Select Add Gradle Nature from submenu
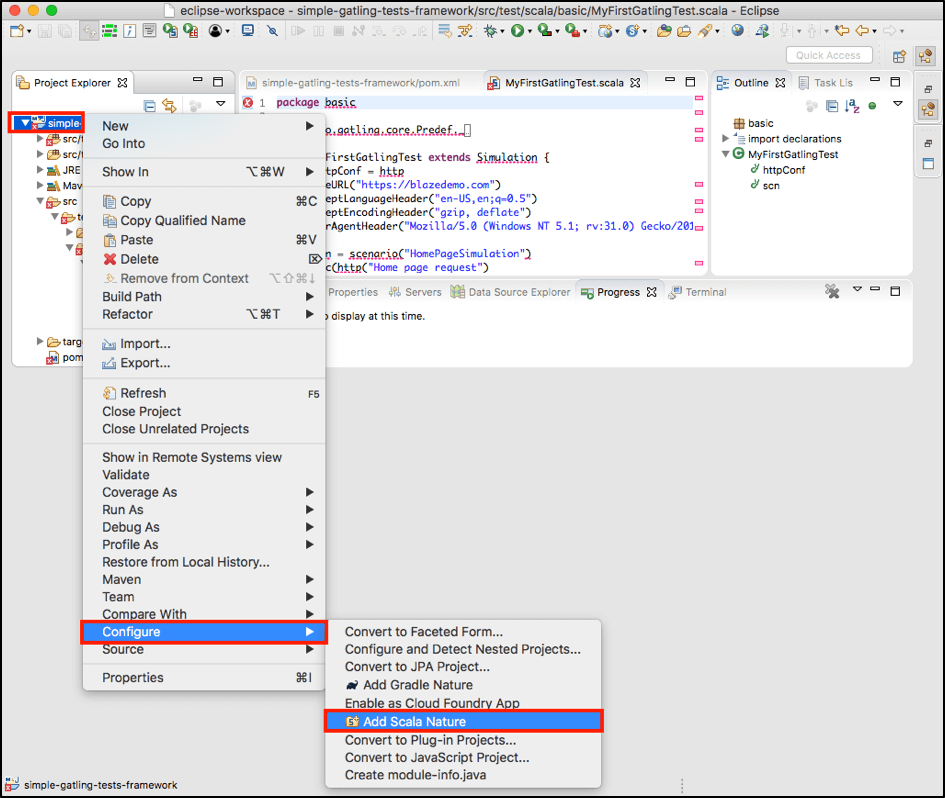 click(463, 685)
